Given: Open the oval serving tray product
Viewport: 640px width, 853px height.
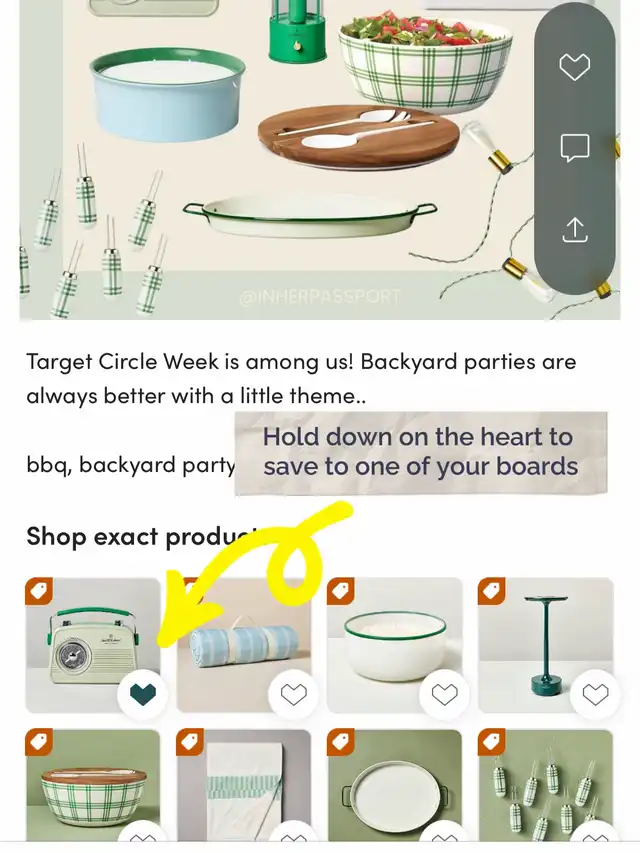Looking at the screenshot, I should (395, 786).
